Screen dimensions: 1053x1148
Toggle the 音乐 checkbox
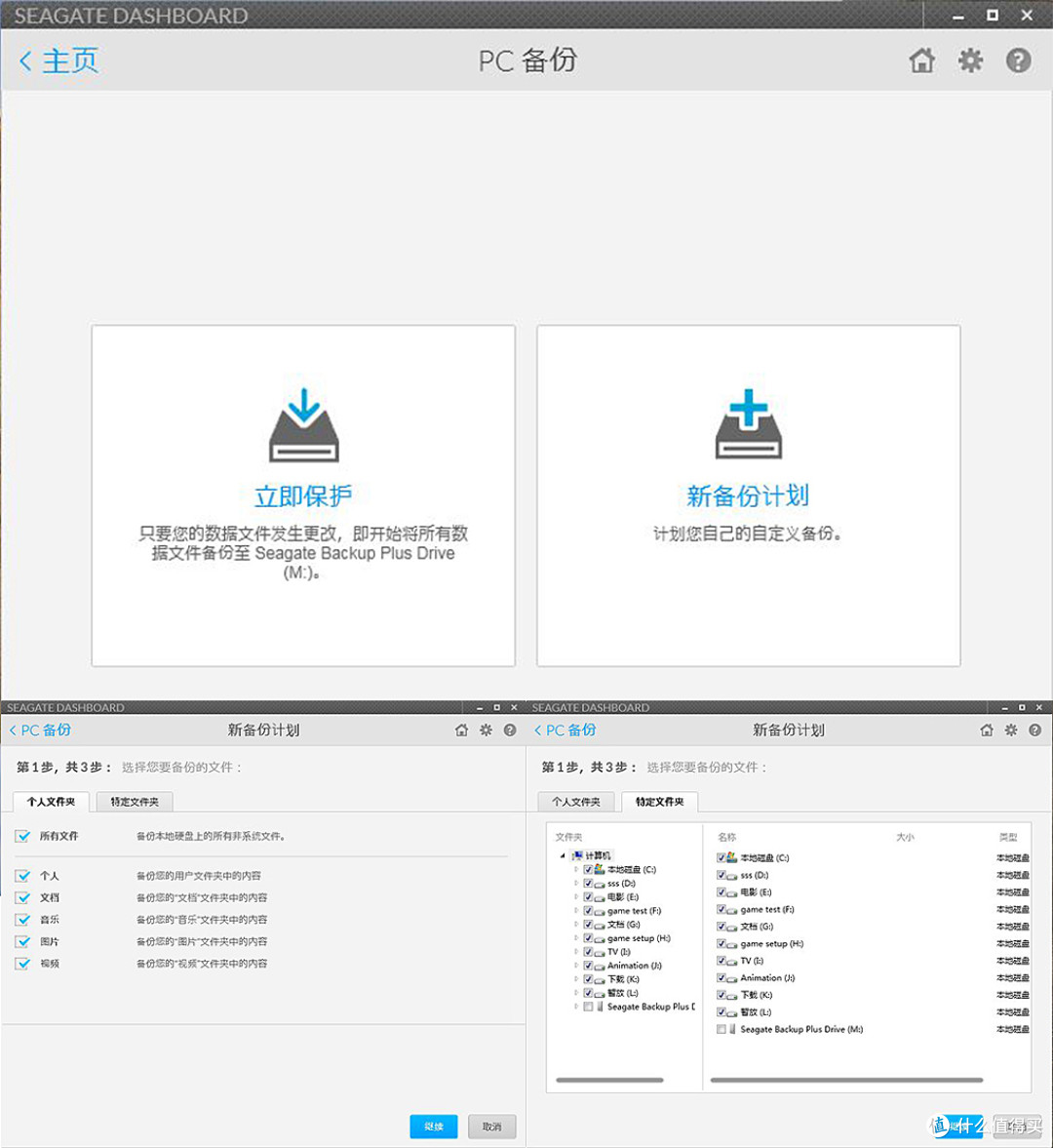(x=22, y=920)
